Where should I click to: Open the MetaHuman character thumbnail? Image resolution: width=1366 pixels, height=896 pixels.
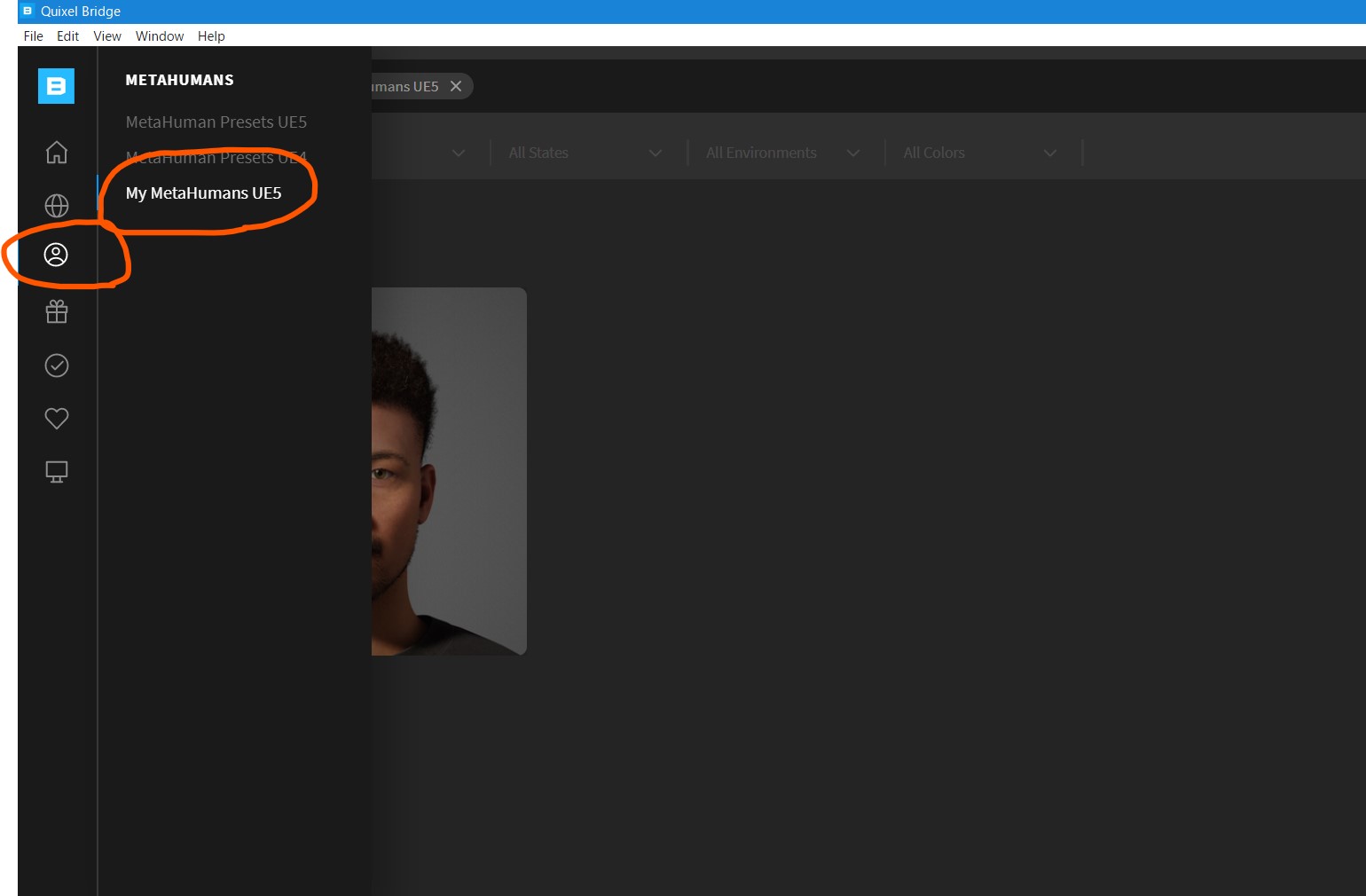[449, 471]
